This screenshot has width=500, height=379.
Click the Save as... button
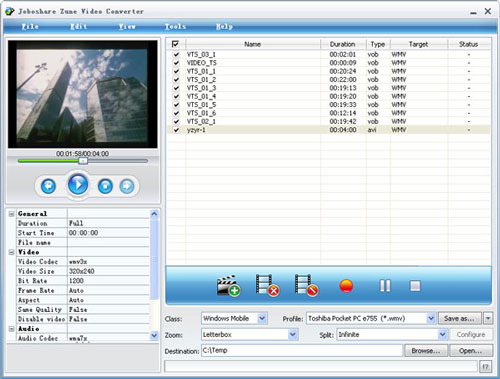[x=460, y=318]
